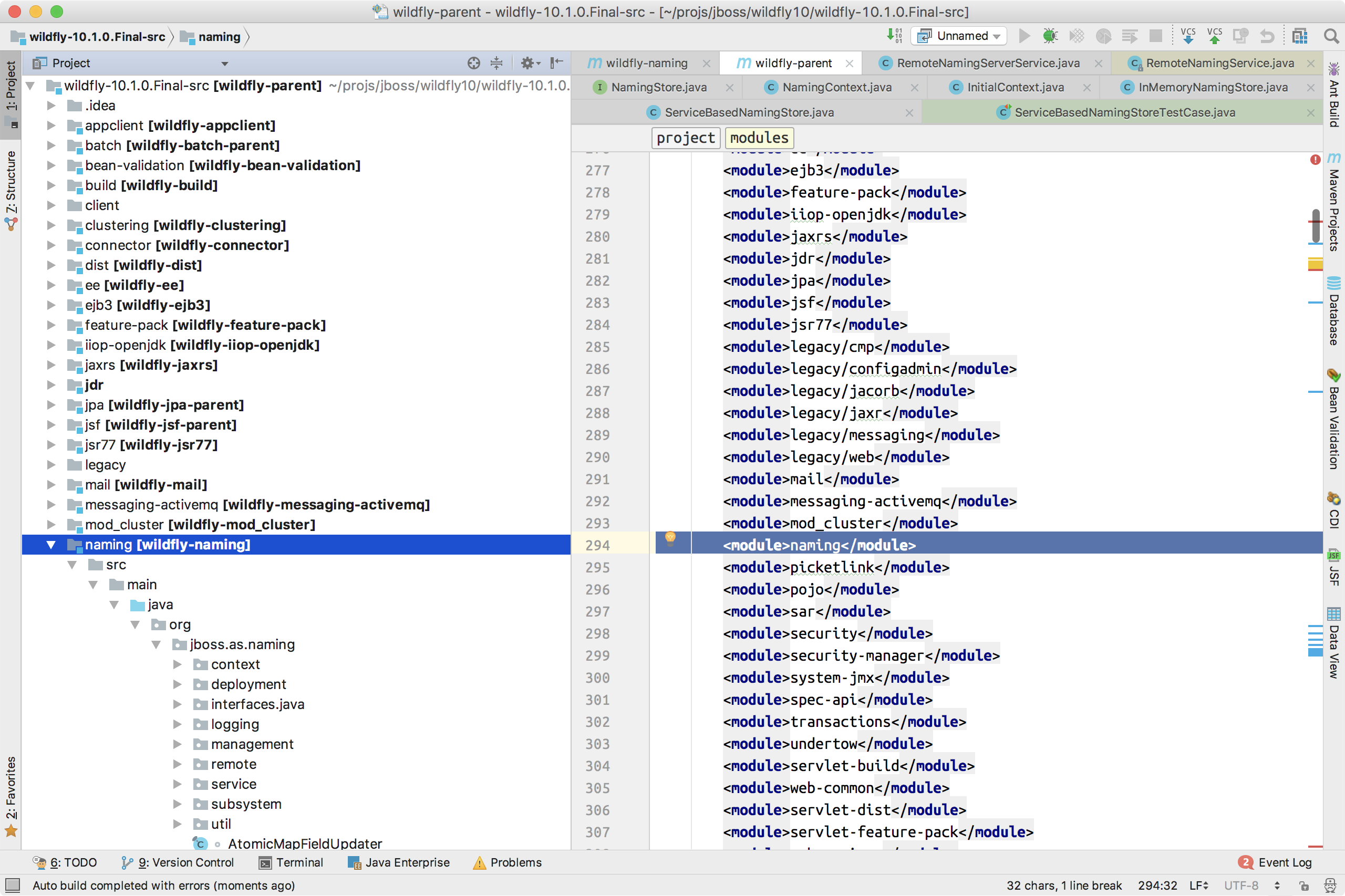Click the Collapse All icon in Project panel

pos(496,63)
